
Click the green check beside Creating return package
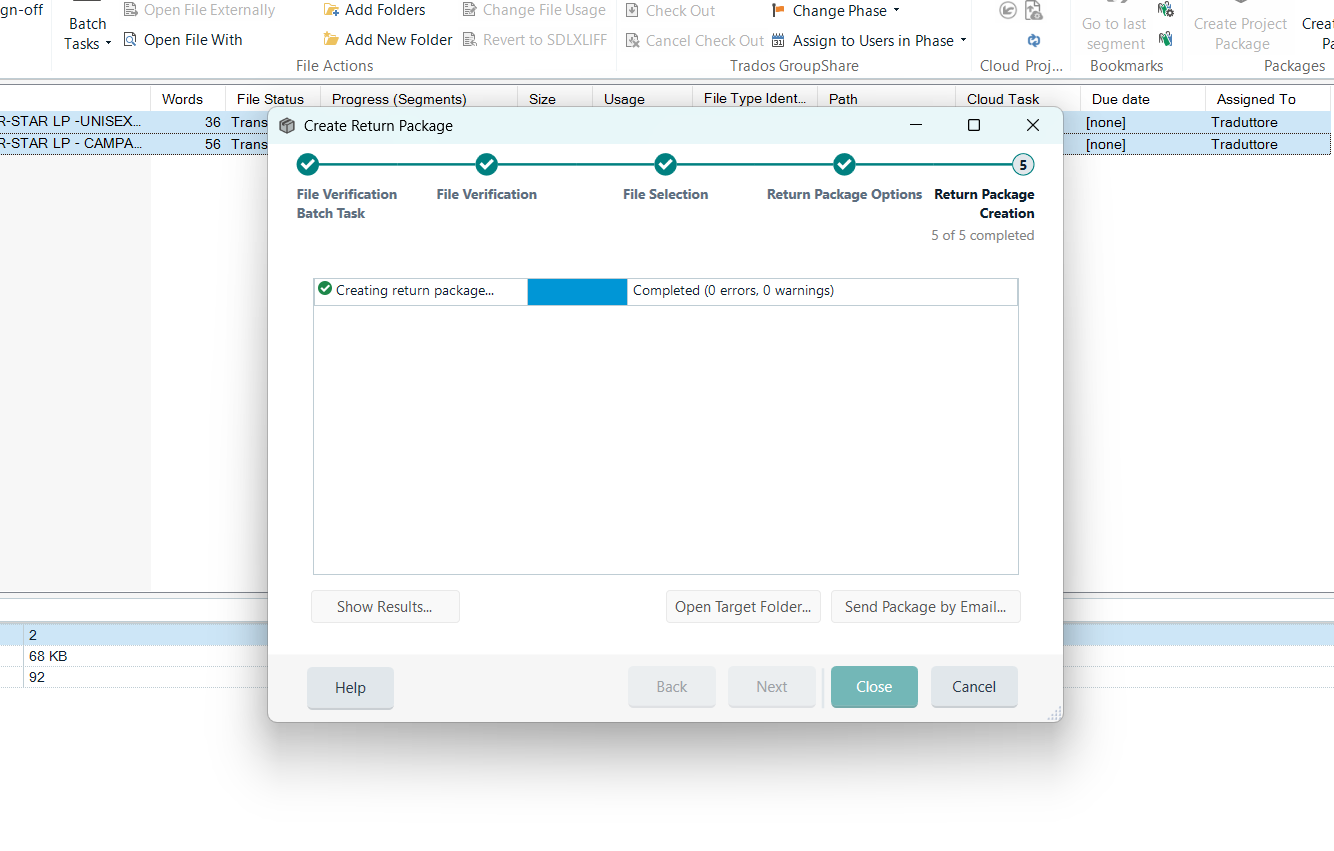[x=325, y=289]
